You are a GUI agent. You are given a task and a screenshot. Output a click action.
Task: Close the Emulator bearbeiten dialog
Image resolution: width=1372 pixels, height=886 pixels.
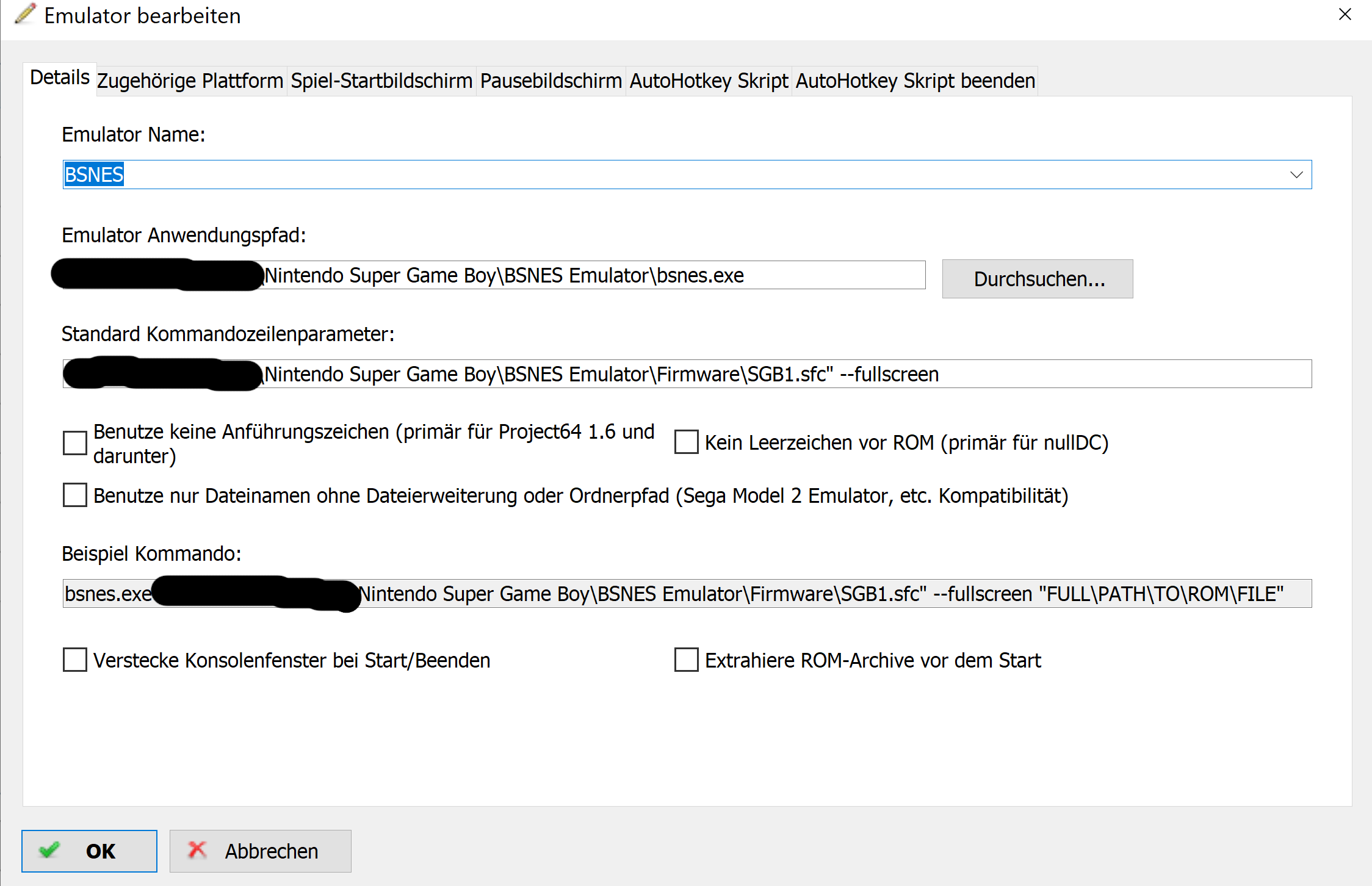tap(1345, 15)
